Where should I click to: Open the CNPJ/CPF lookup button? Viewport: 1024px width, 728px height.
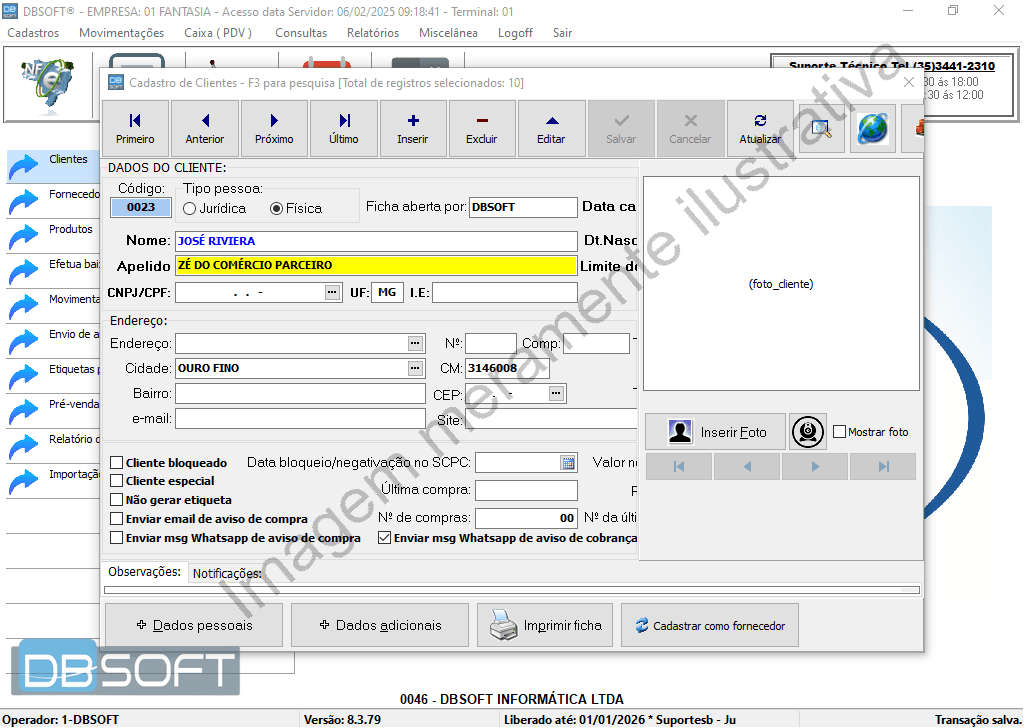coord(332,293)
